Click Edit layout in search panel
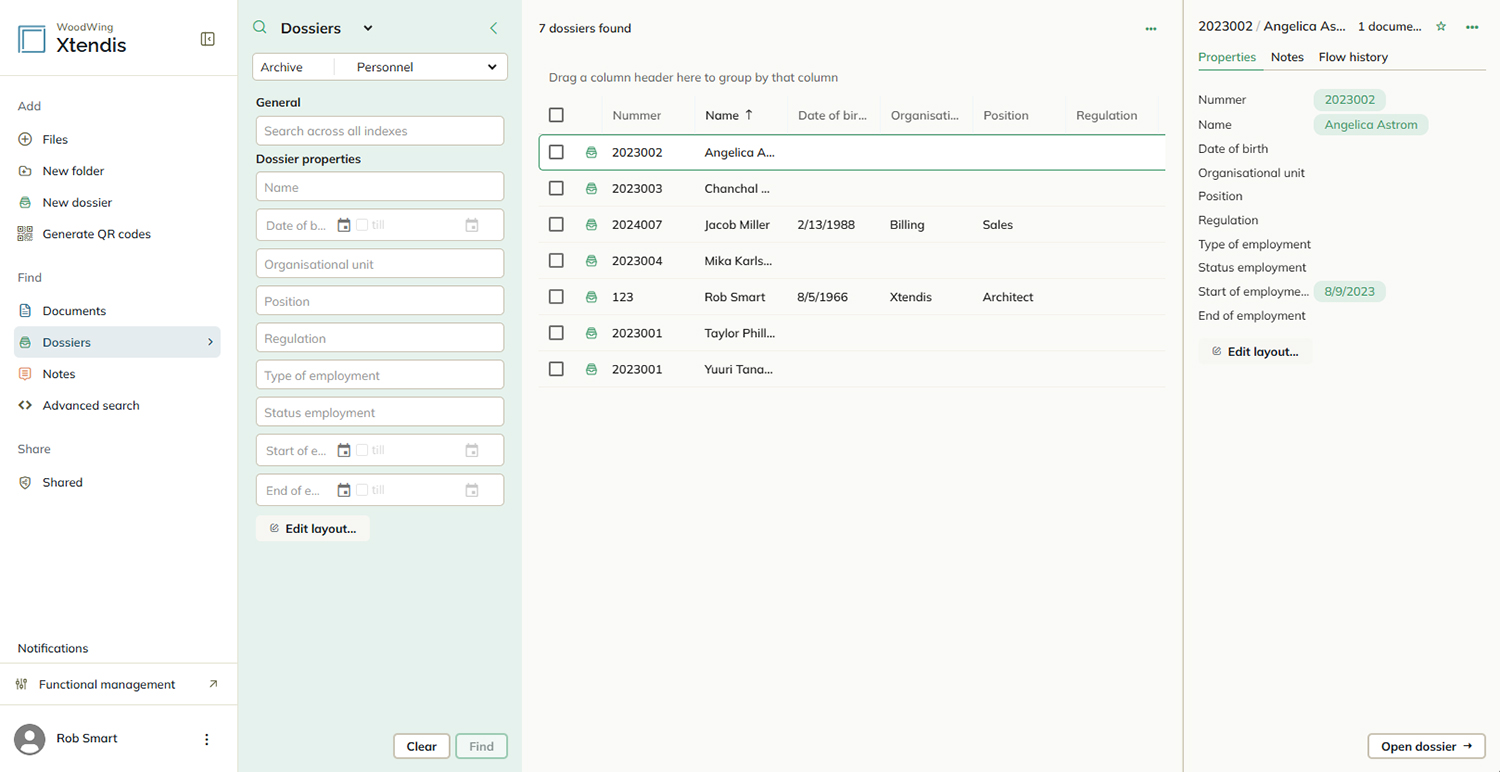 pos(313,528)
